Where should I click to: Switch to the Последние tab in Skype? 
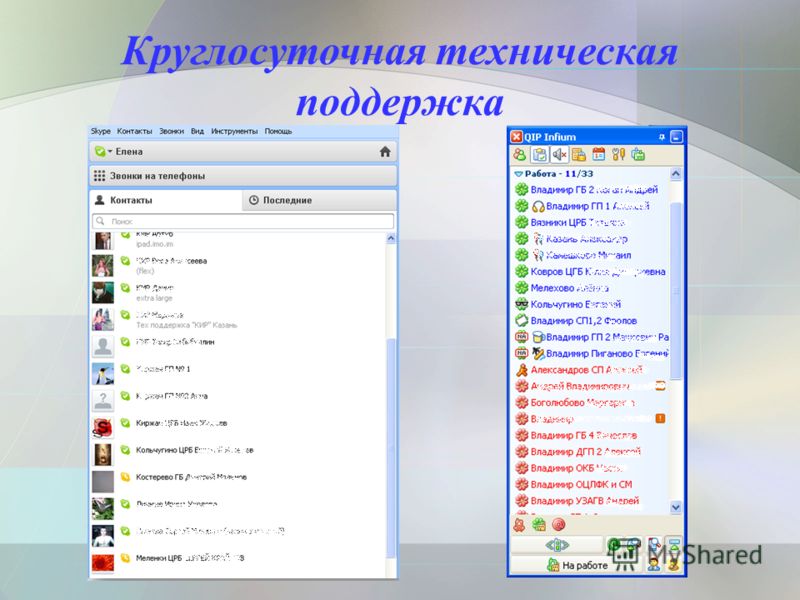[319, 201]
